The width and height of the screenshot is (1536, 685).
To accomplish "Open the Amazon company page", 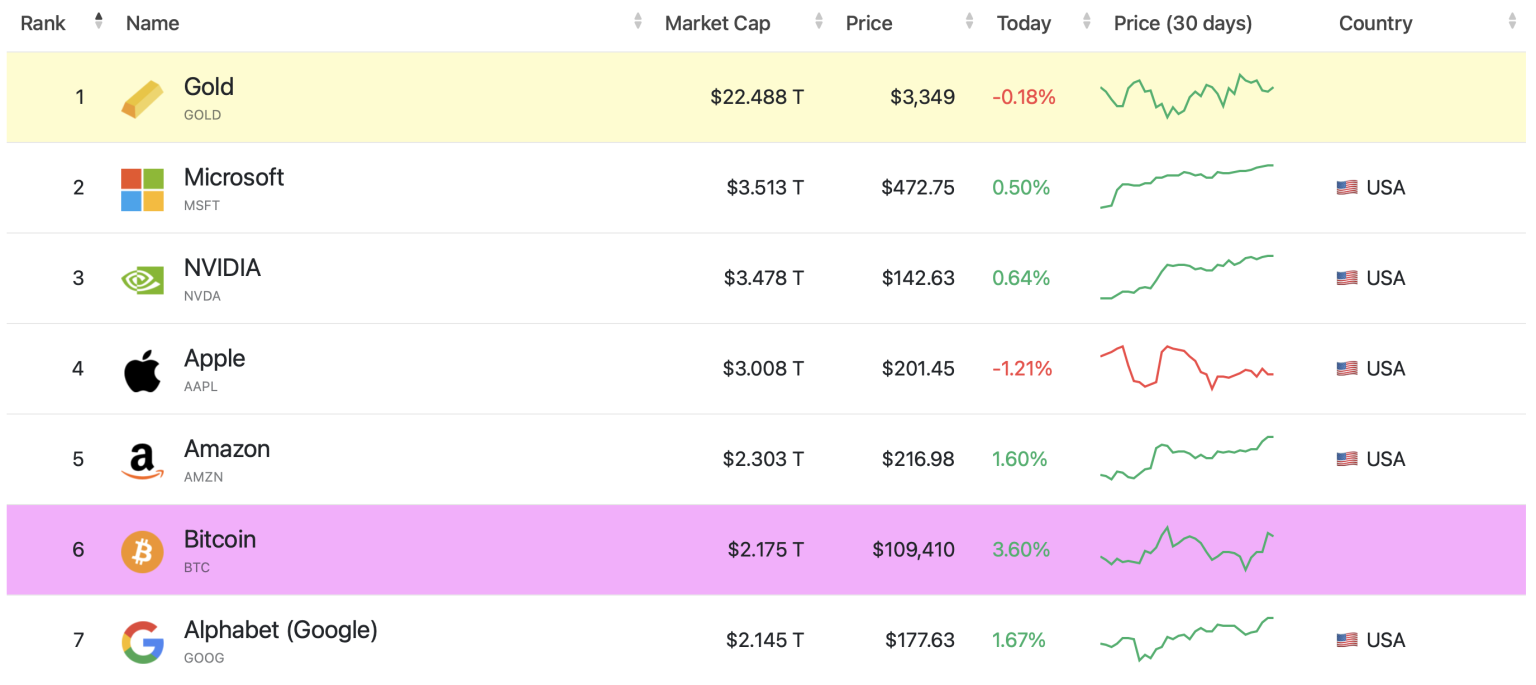I will [x=227, y=449].
